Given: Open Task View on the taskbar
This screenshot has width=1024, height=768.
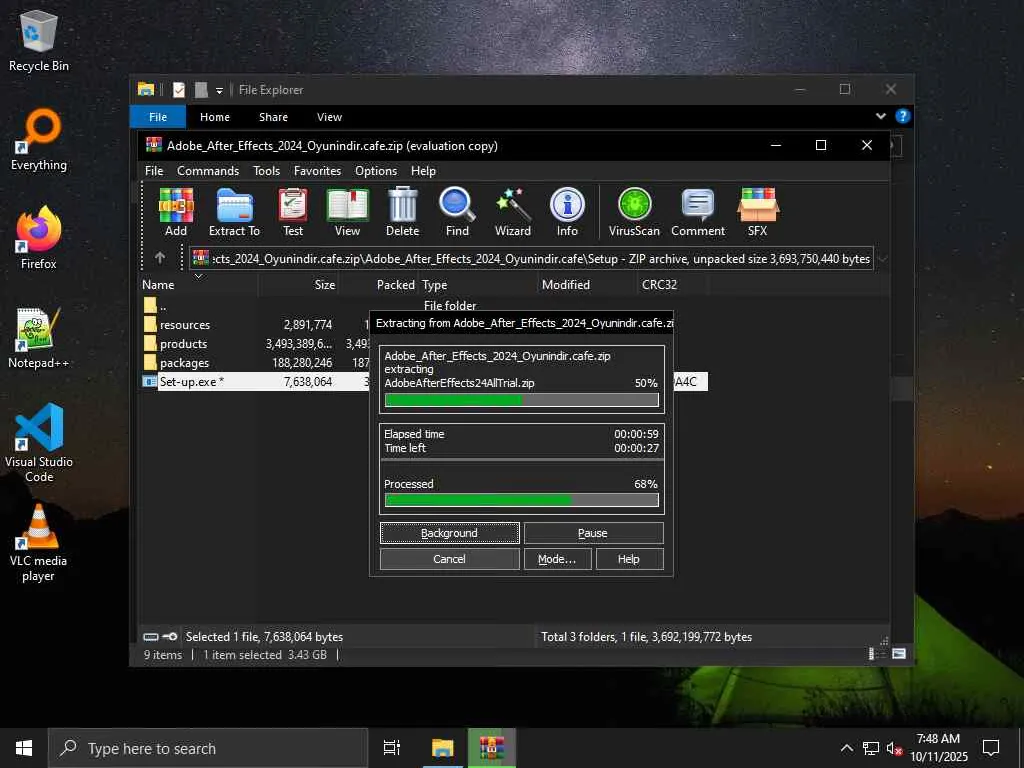Looking at the screenshot, I should click(x=391, y=748).
